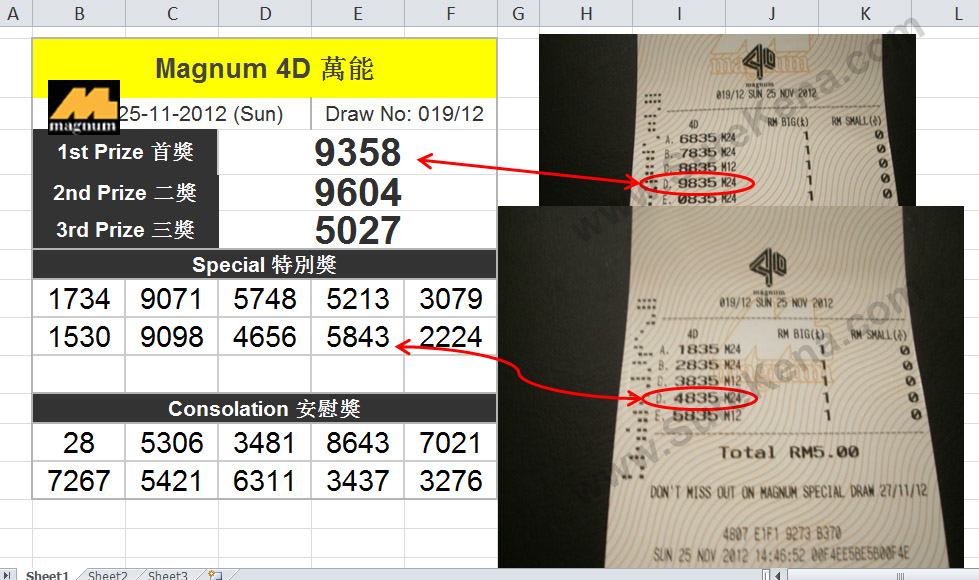979x580 pixels.
Task: Click the Draw No: 019/12 cell
Action: tap(404, 114)
